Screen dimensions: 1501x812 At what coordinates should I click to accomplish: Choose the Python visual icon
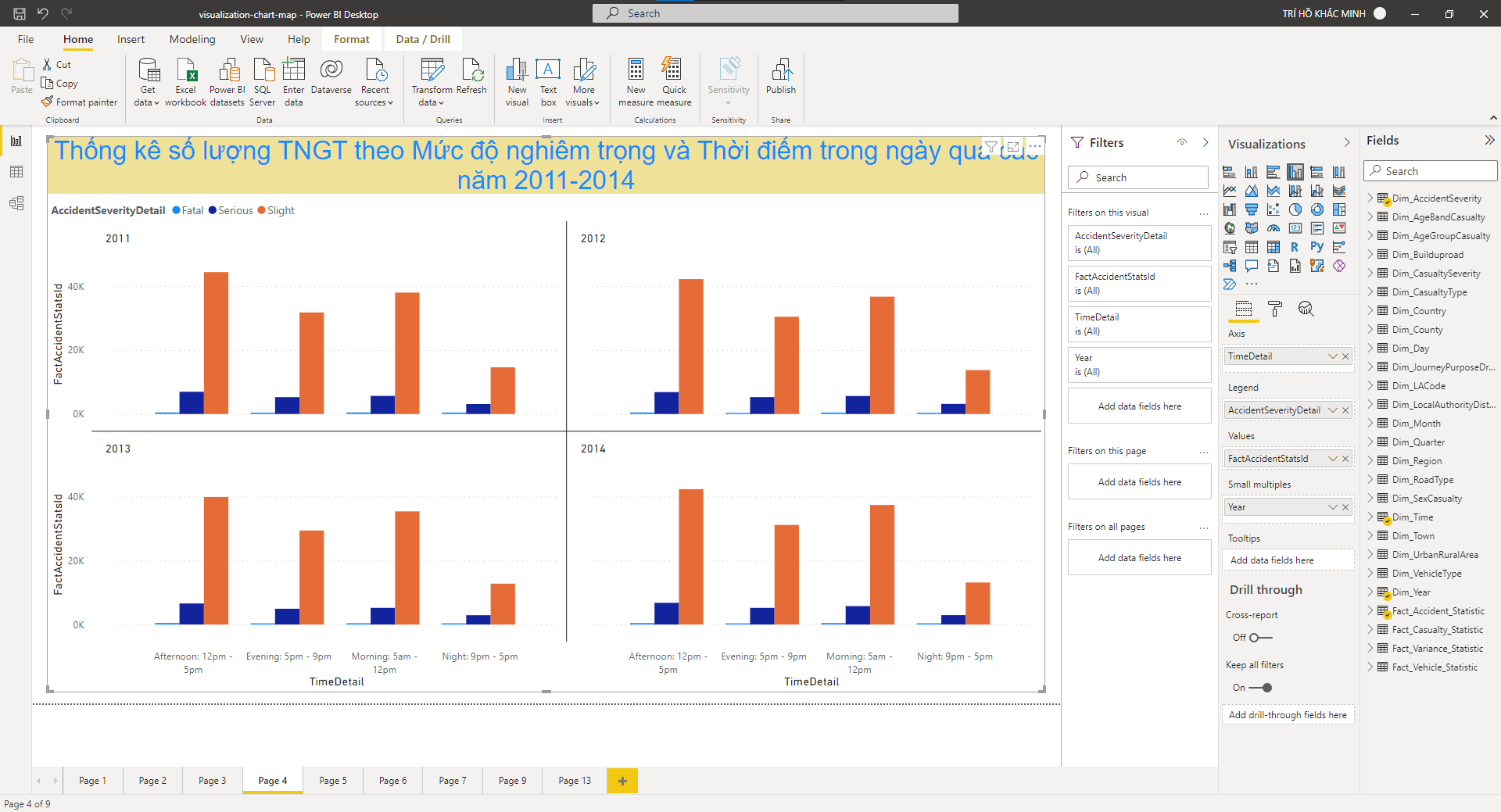coord(1317,247)
